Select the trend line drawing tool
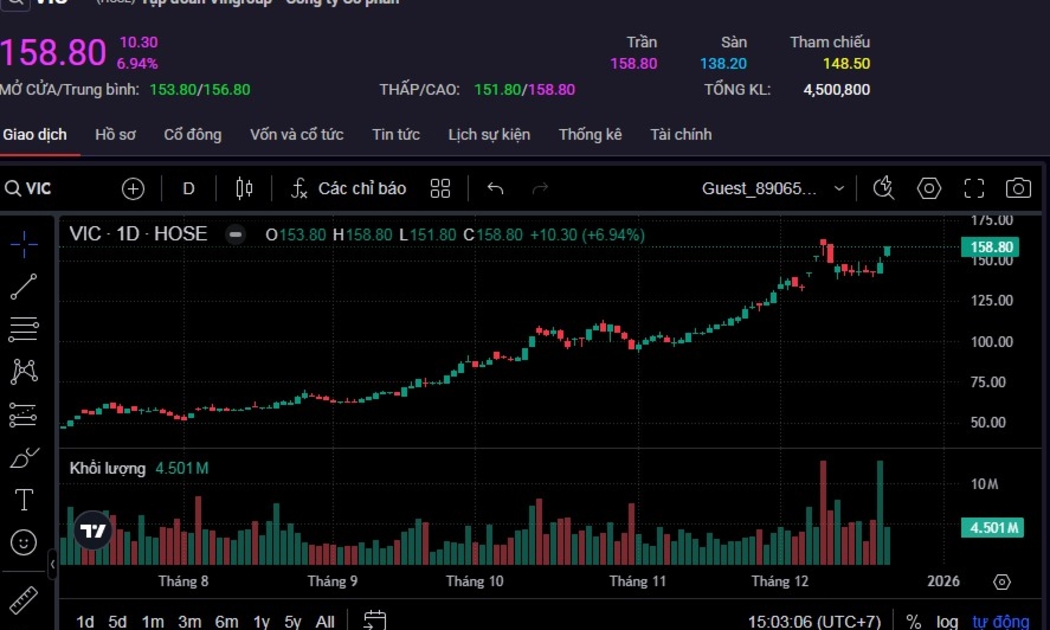Viewport: 1050px width, 630px height. point(24,287)
